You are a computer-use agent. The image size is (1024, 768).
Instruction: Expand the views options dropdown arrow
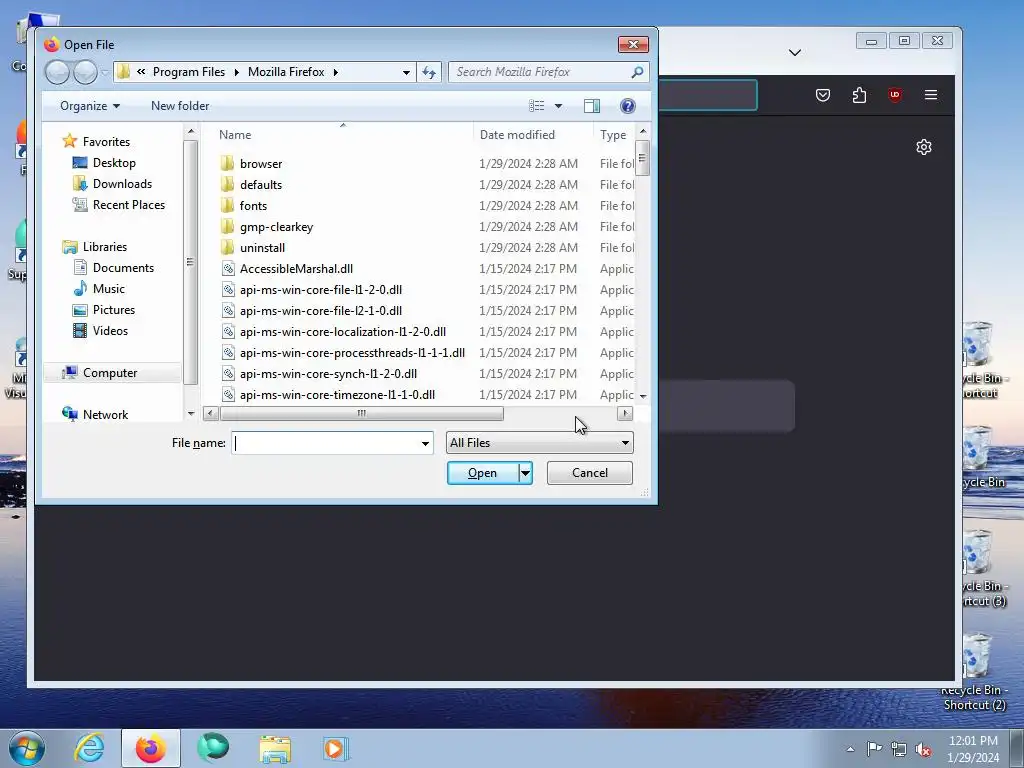[x=558, y=106]
